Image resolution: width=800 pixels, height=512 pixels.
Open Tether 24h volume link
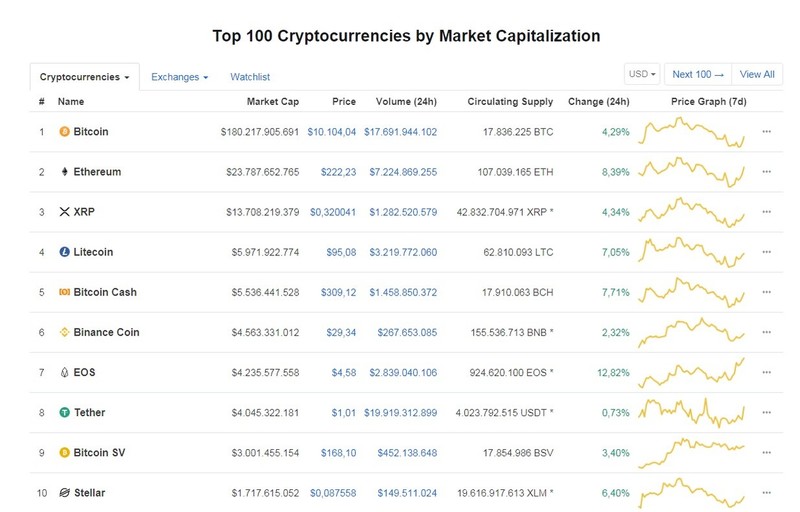pyautogui.click(x=401, y=413)
